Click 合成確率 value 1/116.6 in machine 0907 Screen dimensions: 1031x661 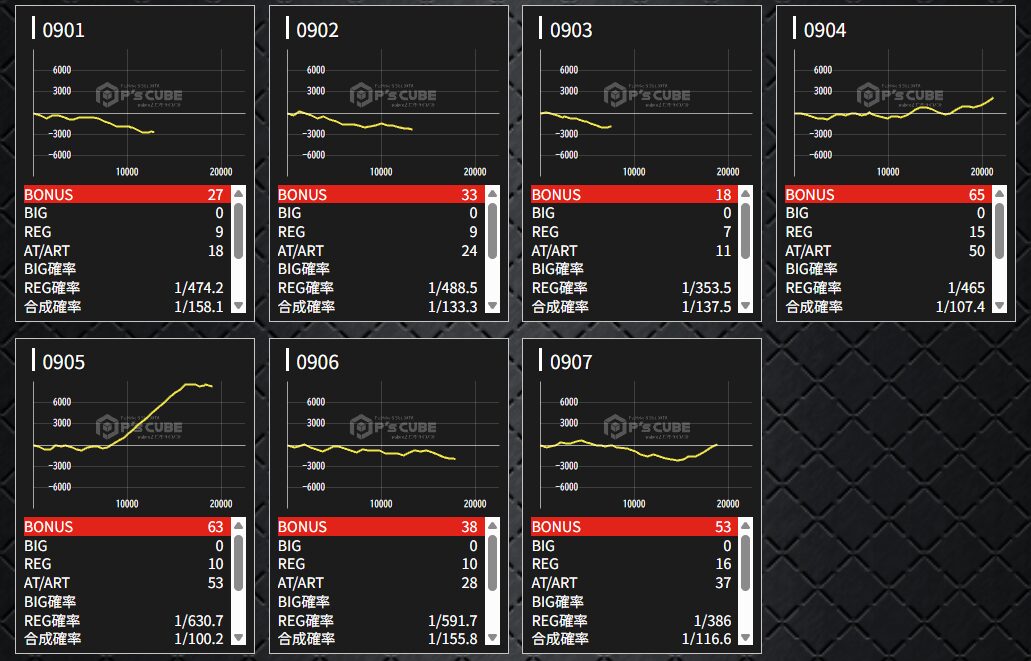706,639
